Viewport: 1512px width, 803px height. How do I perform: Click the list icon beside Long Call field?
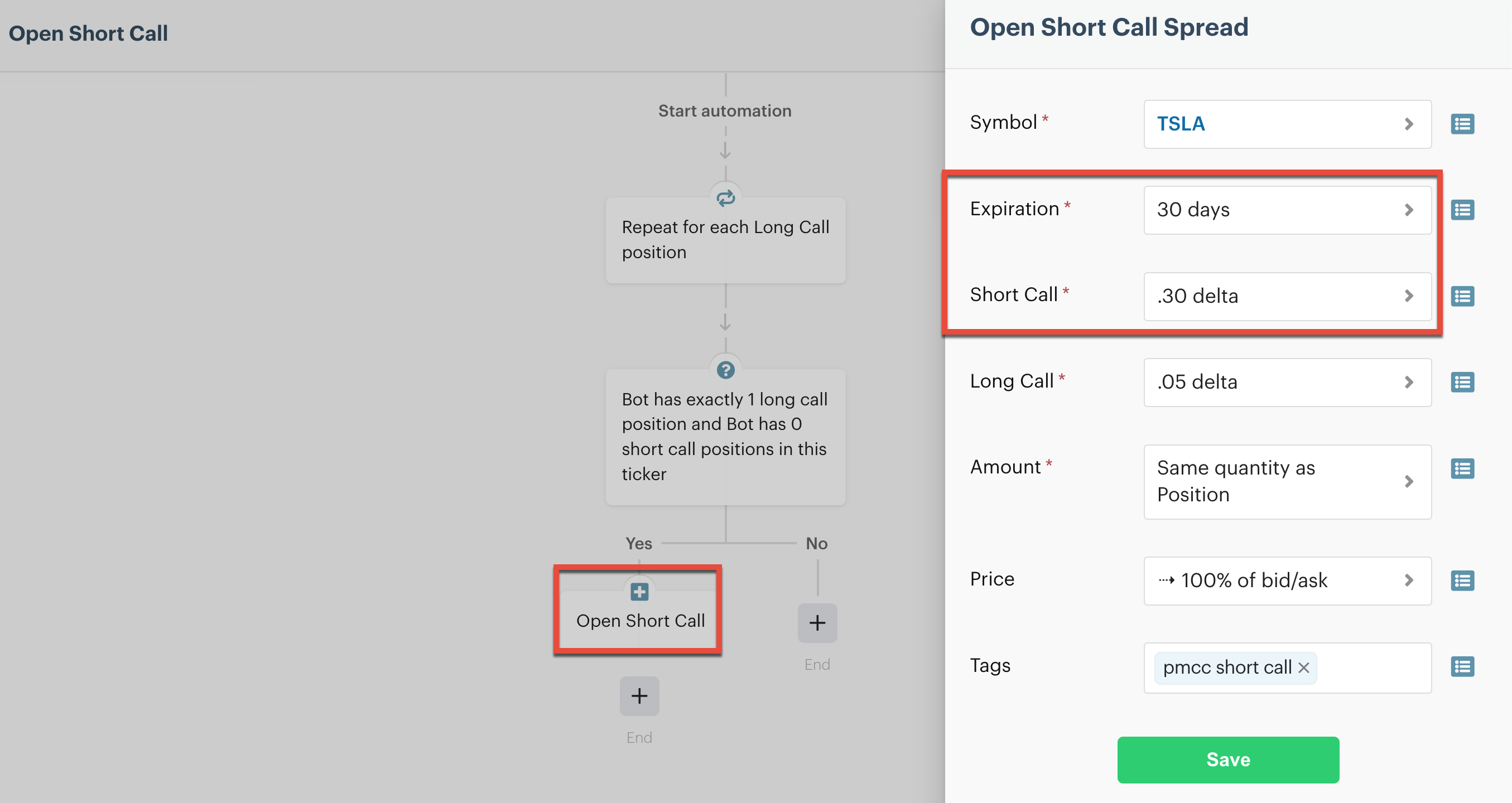coord(1462,383)
